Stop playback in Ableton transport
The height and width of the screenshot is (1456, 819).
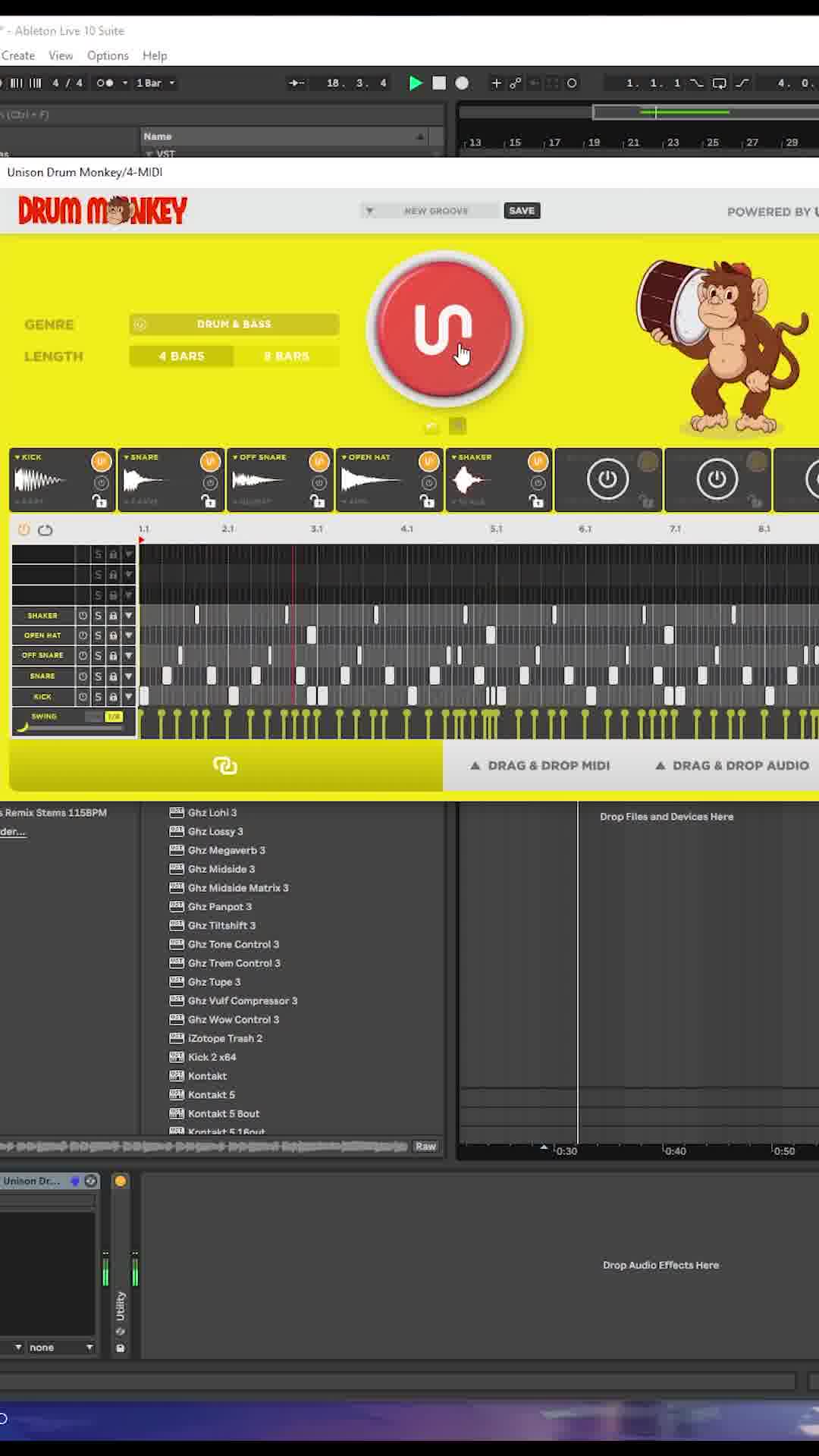439,83
